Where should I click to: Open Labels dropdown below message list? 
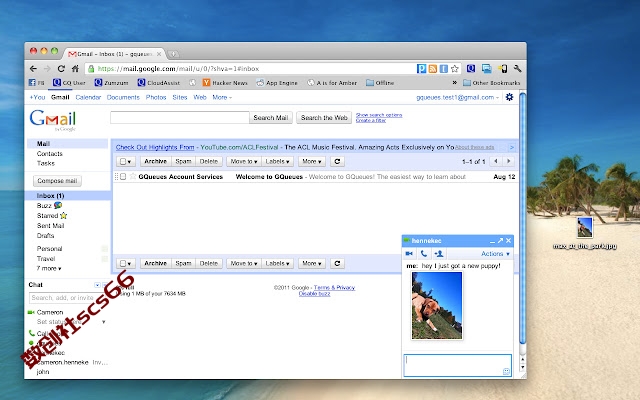[277, 263]
